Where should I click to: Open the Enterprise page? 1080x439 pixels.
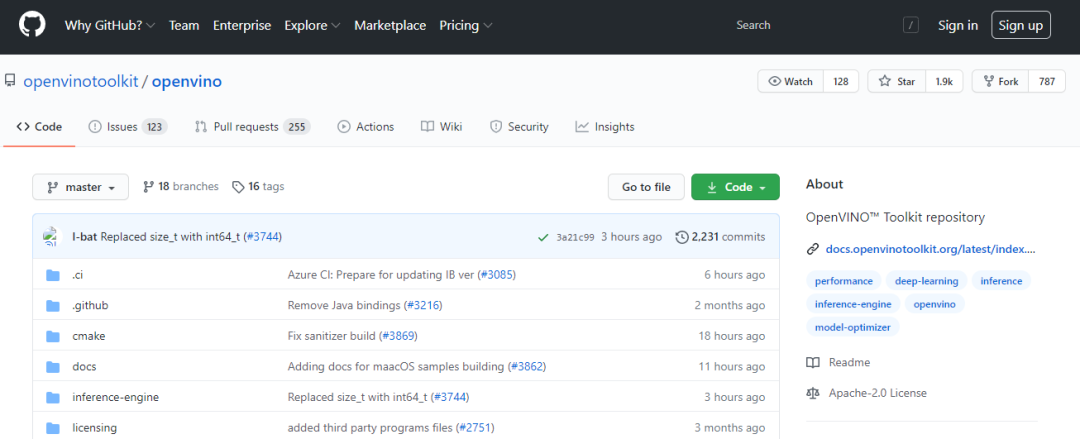click(242, 25)
